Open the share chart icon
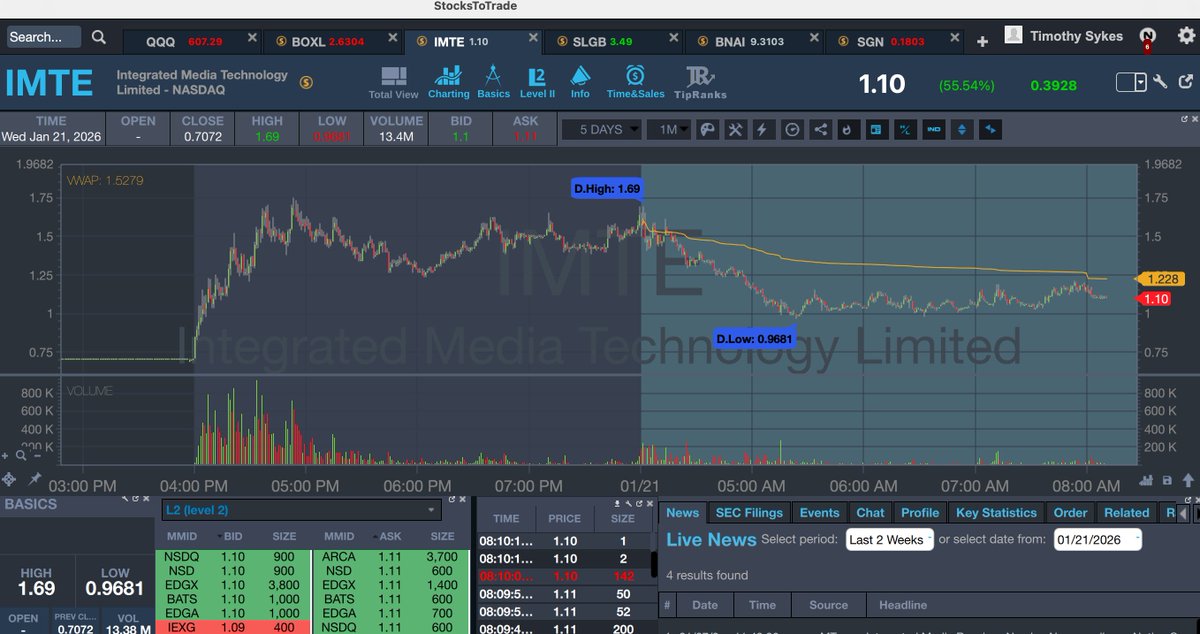The height and width of the screenshot is (634, 1200). coord(821,129)
